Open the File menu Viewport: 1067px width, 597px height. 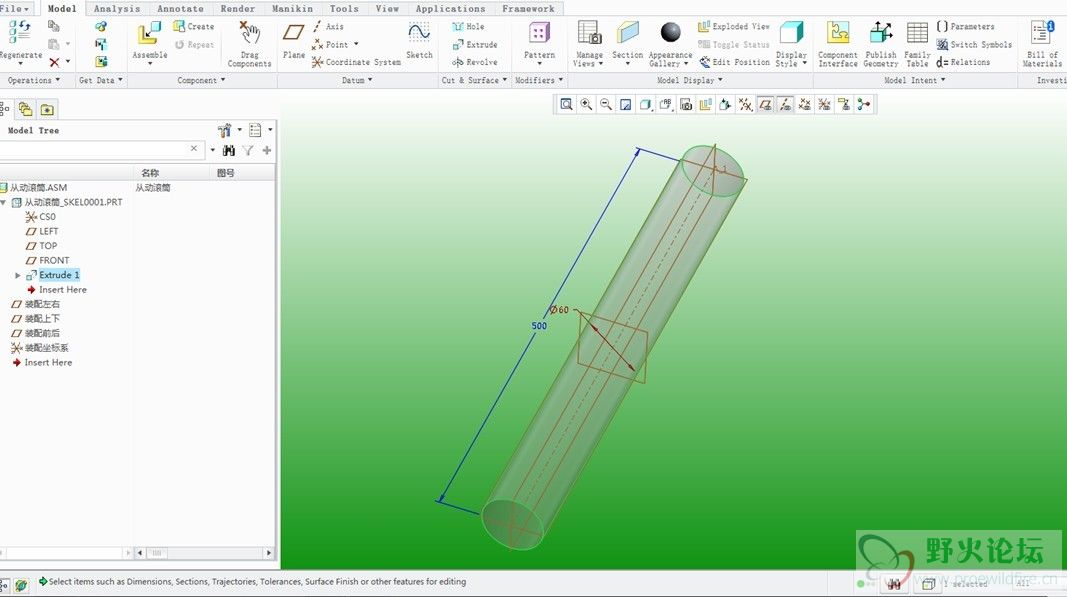14,8
